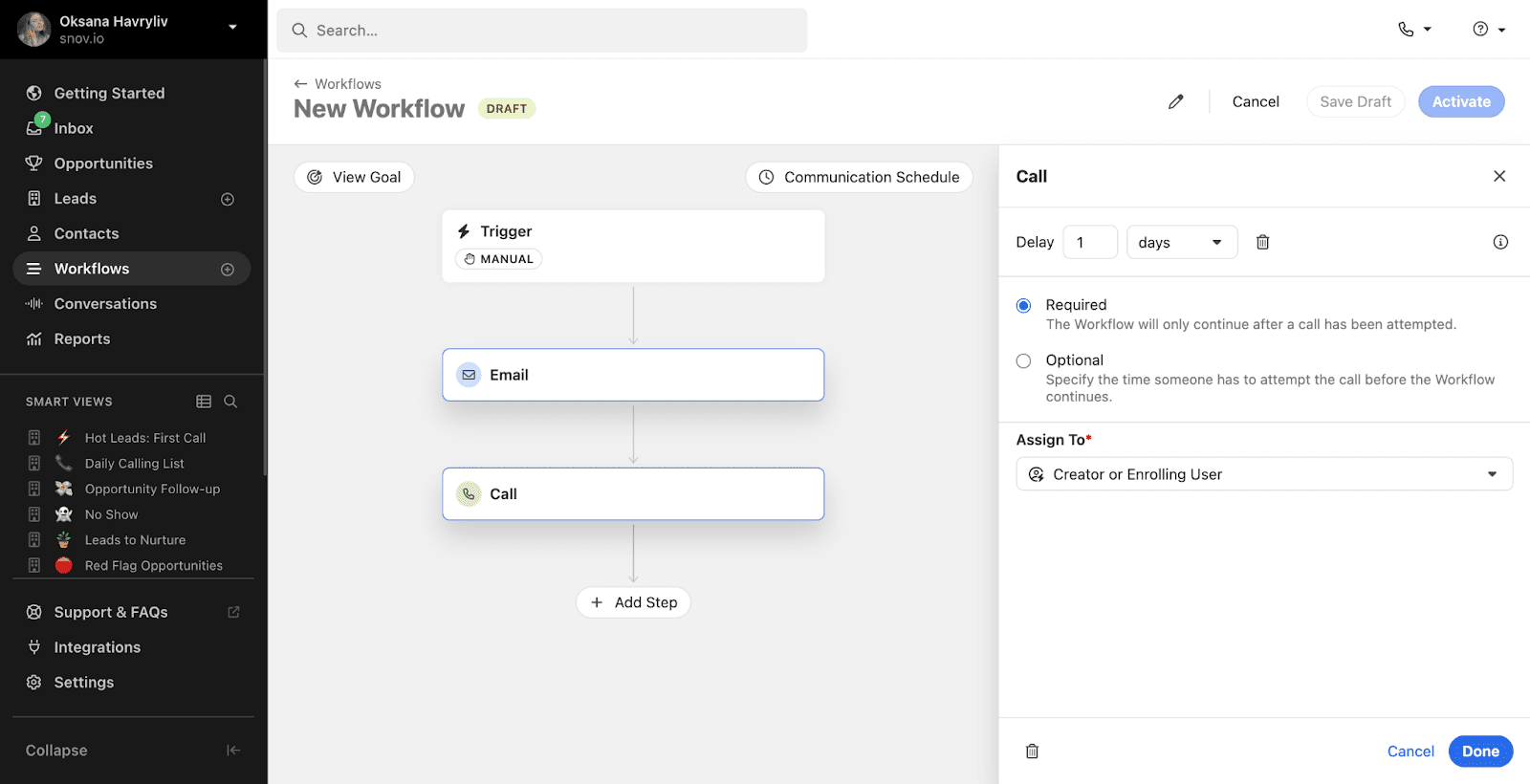Search smart views with the magnifier icon
The width and height of the screenshot is (1530, 784).
(x=230, y=402)
